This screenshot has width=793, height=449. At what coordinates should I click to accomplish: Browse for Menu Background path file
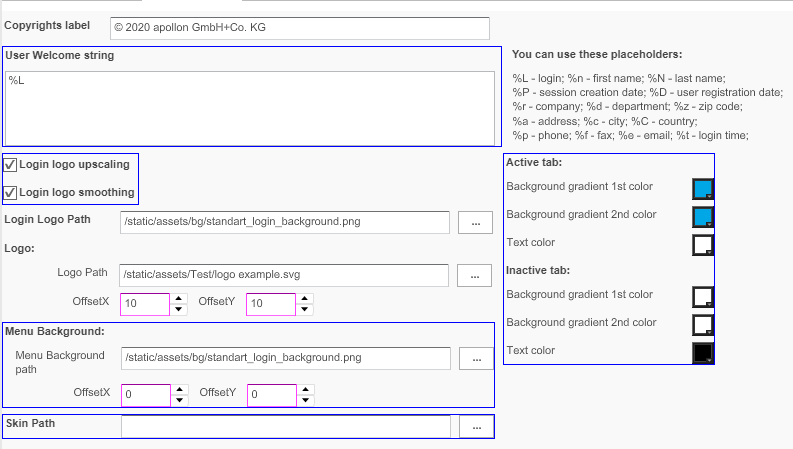tap(476, 358)
